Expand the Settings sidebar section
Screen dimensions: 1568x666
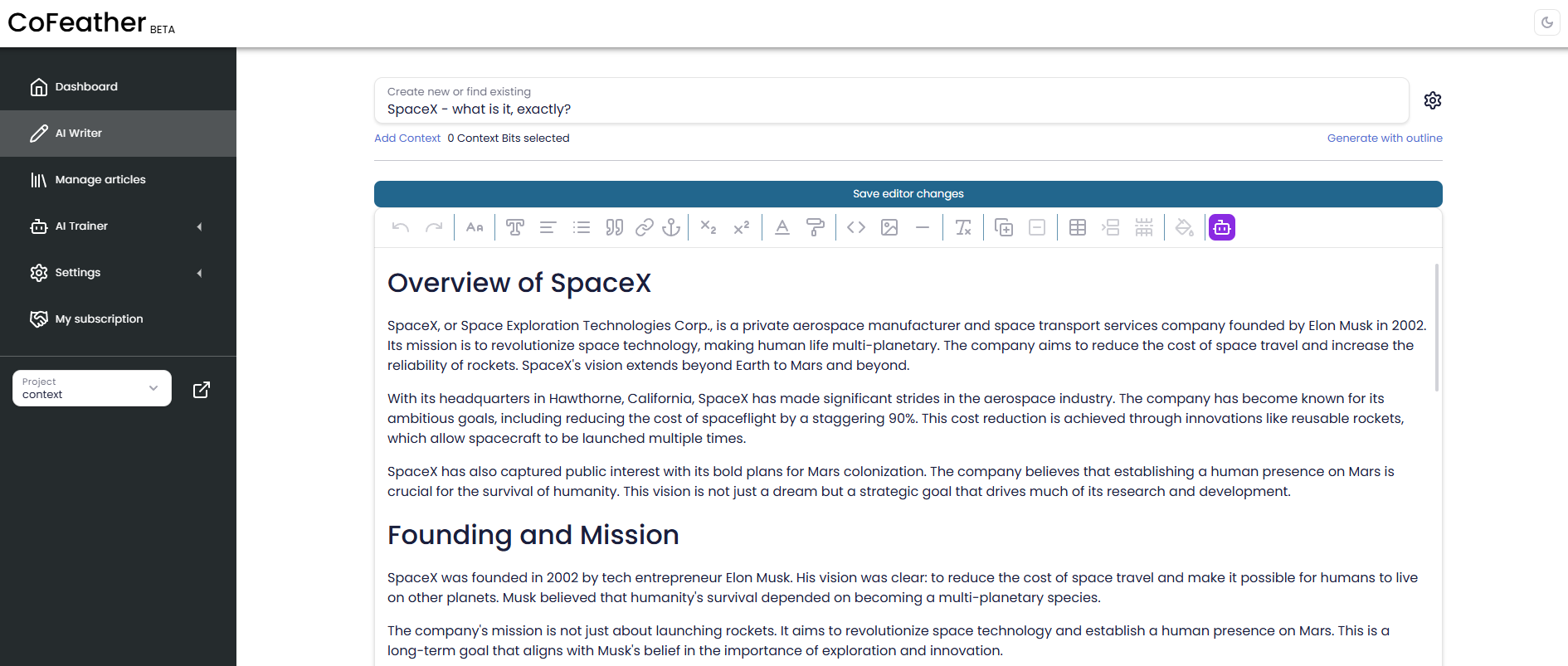pos(118,273)
